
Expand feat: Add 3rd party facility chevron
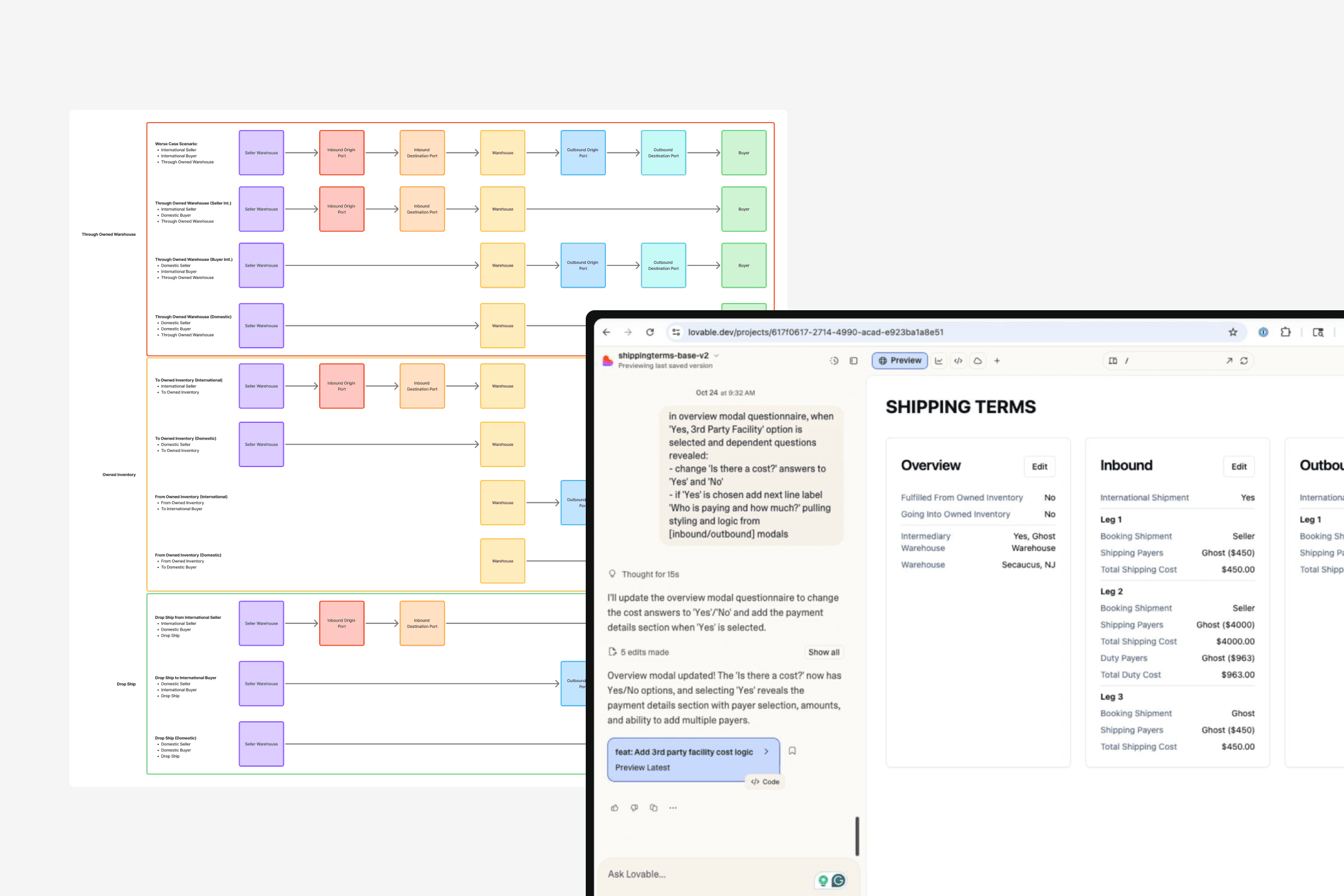(x=766, y=752)
